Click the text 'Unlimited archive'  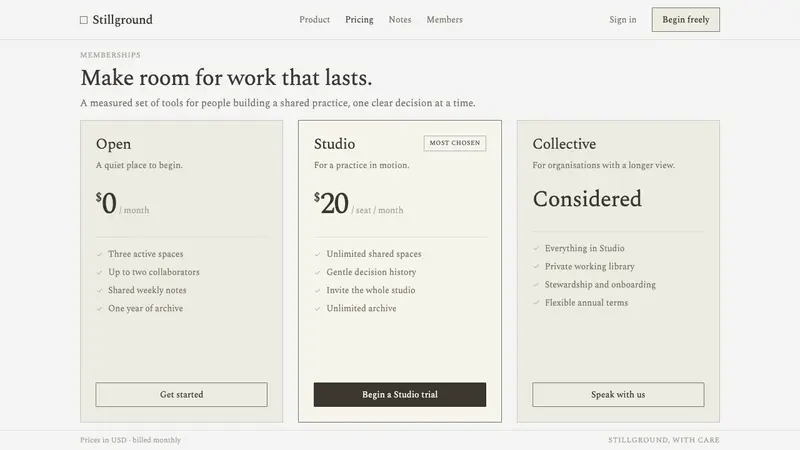click(x=361, y=308)
